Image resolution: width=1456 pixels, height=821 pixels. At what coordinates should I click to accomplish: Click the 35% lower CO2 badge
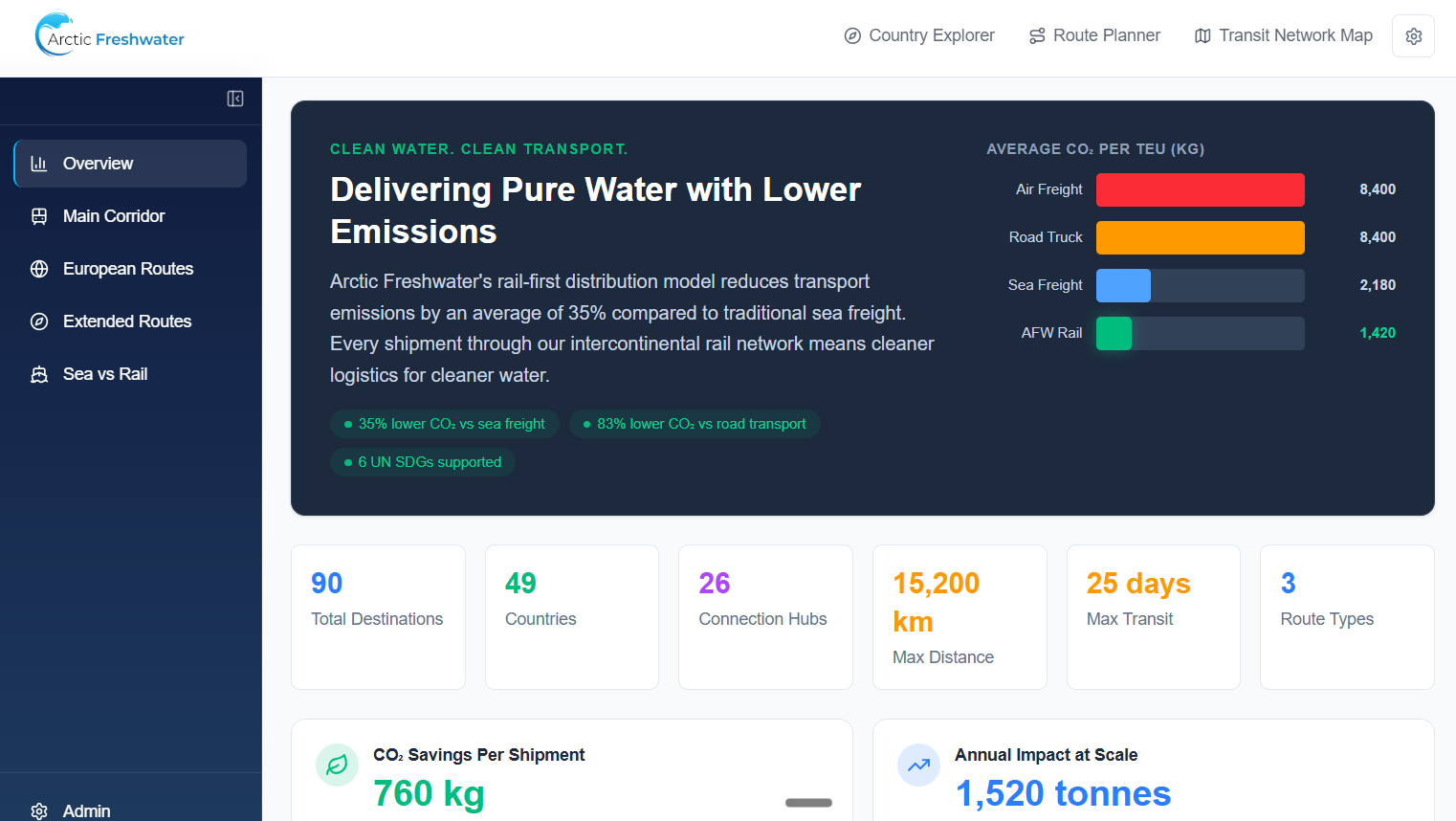pos(444,423)
